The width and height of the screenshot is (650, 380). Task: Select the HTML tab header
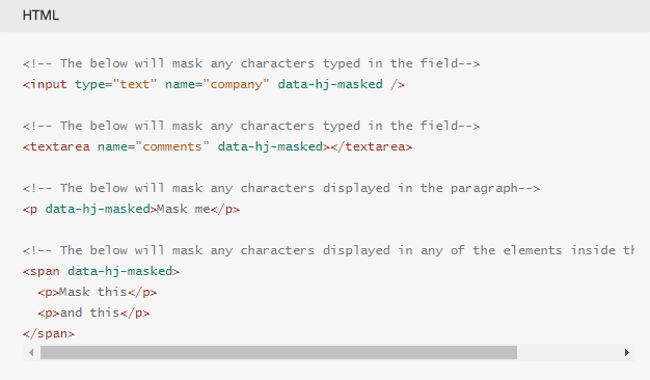coord(41,15)
